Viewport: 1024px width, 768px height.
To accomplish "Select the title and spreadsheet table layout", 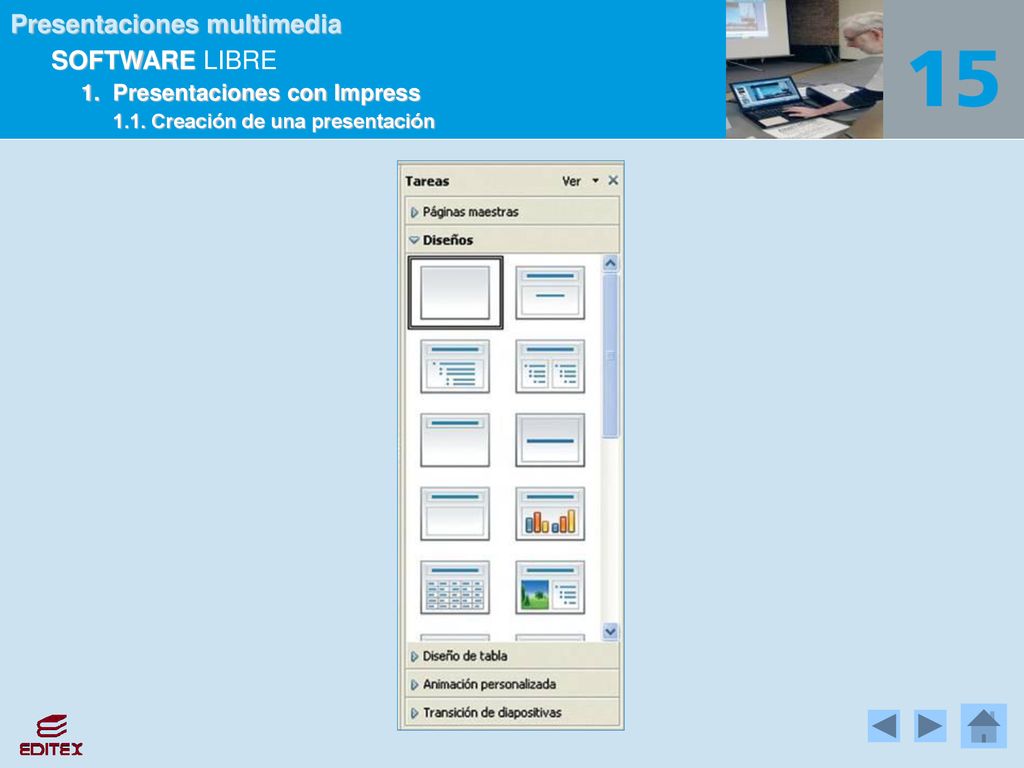I will tap(455, 588).
